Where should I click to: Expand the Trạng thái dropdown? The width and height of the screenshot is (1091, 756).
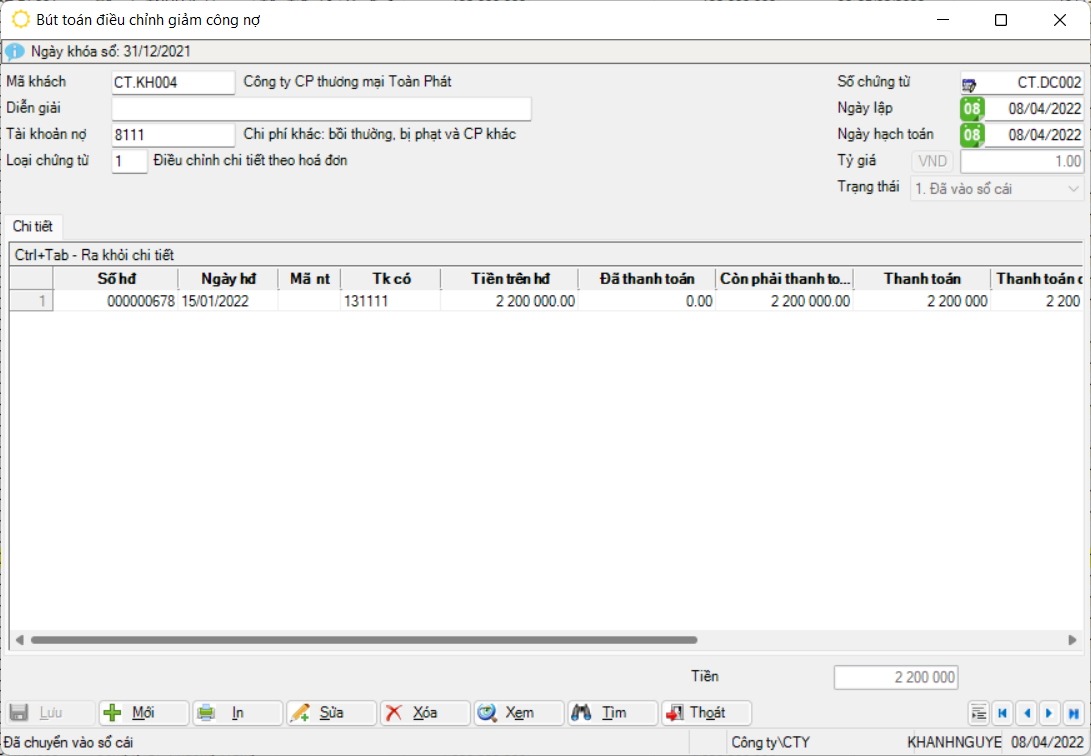tap(1073, 189)
